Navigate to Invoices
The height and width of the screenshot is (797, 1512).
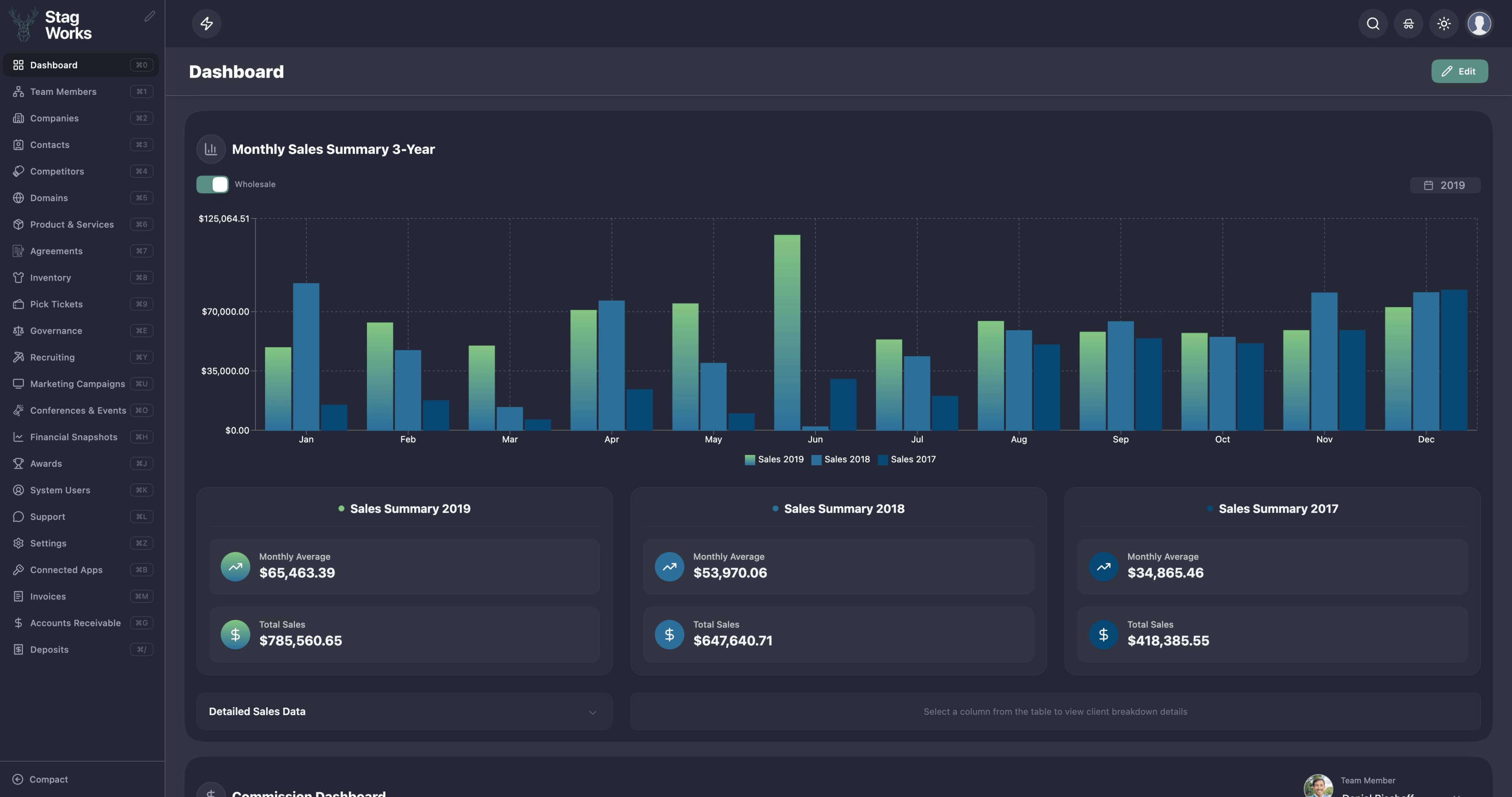point(81,596)
